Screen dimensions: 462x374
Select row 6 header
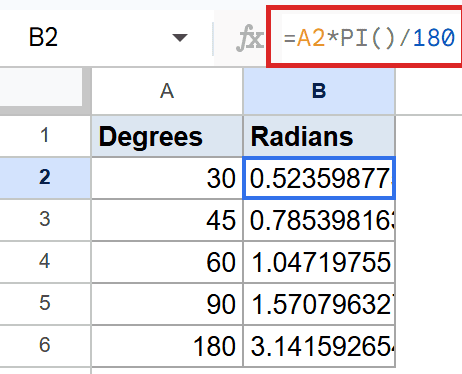45,345
